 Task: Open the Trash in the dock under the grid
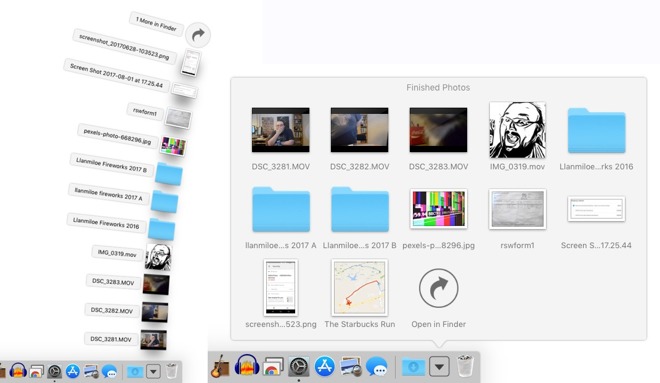465,366
